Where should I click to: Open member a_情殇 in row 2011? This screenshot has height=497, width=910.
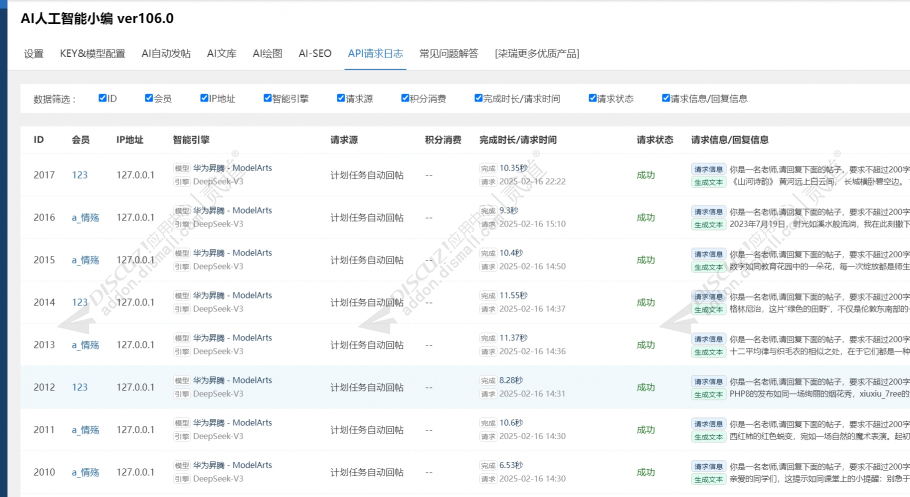pos(85,430)
